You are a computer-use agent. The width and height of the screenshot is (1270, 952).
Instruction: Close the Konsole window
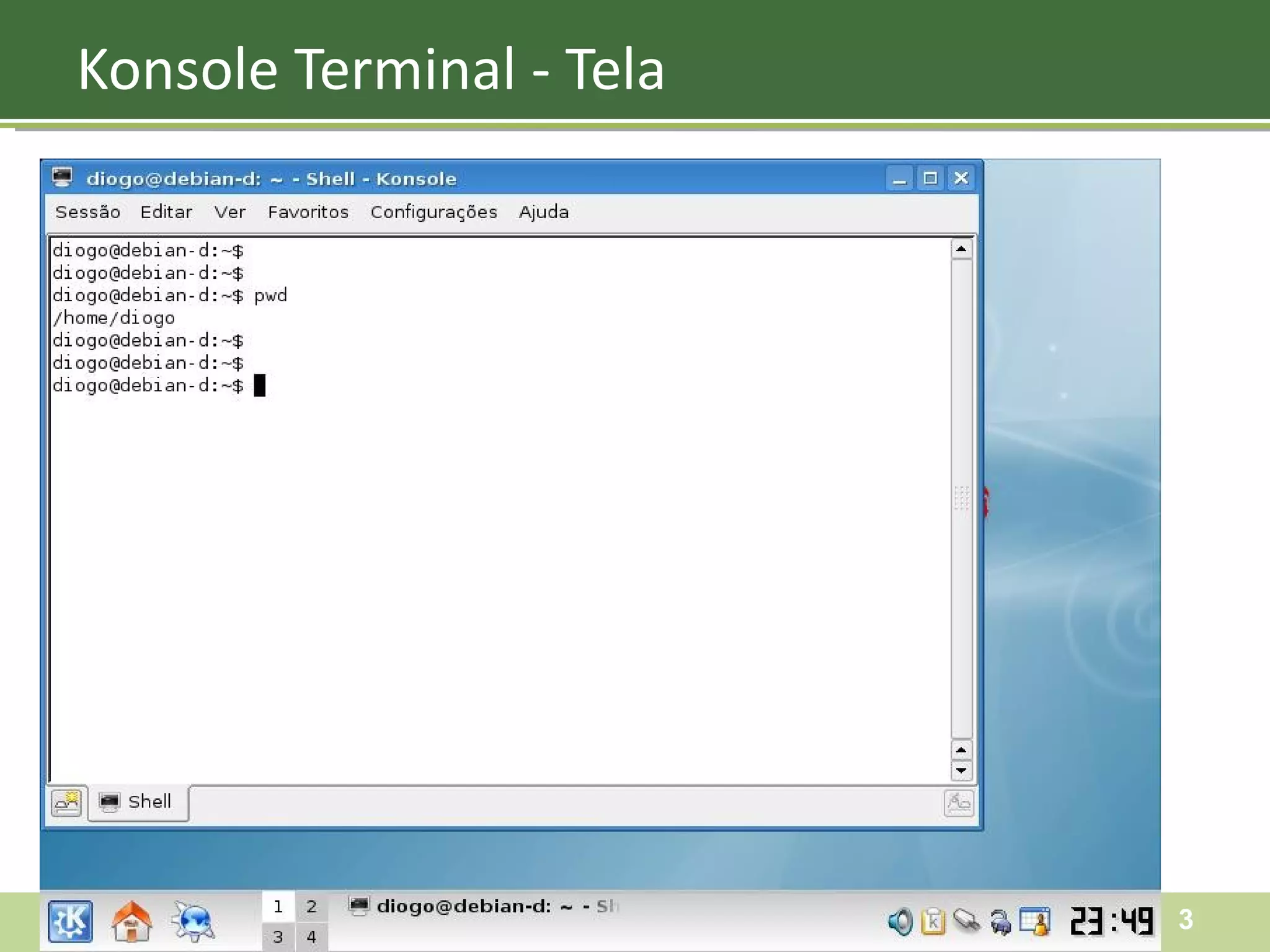[961, 178]
